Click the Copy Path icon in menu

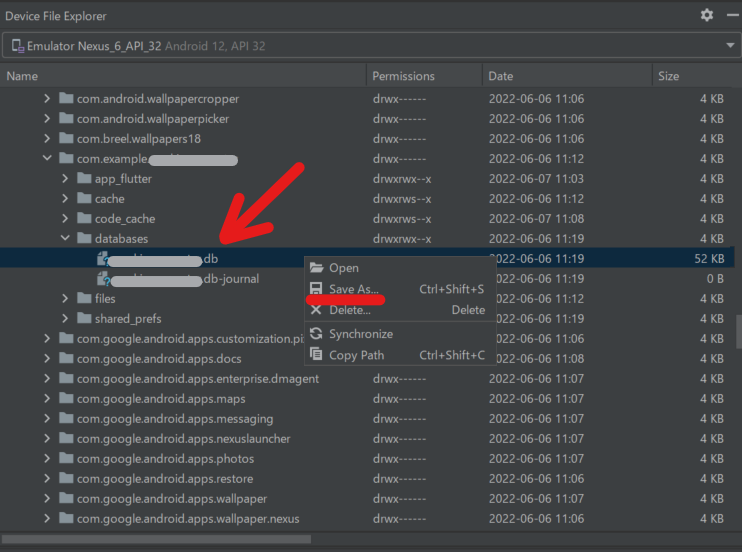(316, 354)
